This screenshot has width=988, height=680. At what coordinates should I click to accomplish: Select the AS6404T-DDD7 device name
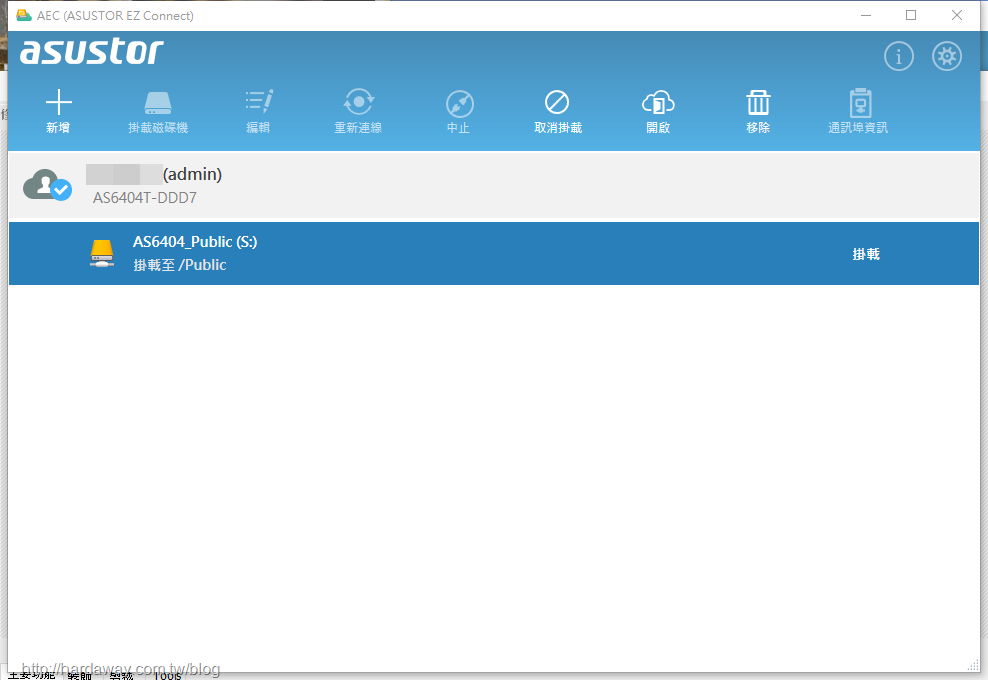point(145,198)
